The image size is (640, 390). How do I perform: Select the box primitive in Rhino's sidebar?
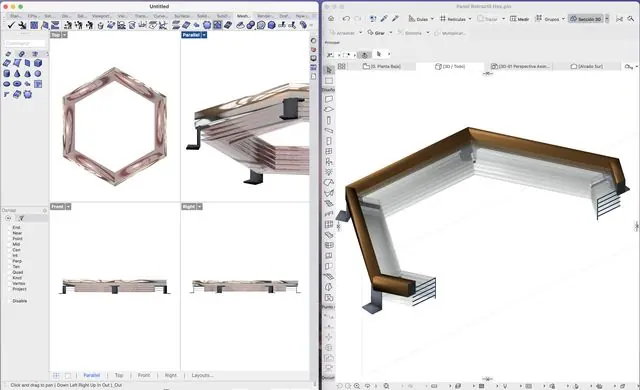pyautogui.click(x=38, y=63)
